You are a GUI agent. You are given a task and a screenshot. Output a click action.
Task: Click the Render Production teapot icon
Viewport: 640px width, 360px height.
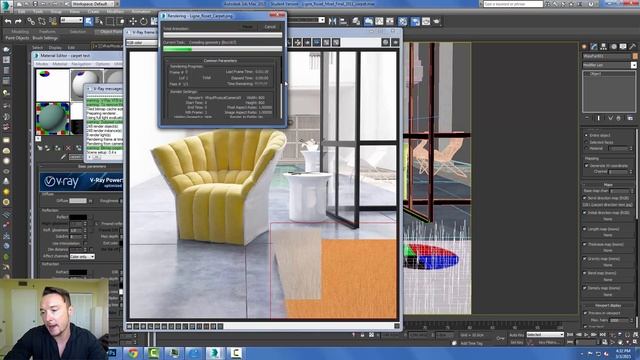[436, 21]
